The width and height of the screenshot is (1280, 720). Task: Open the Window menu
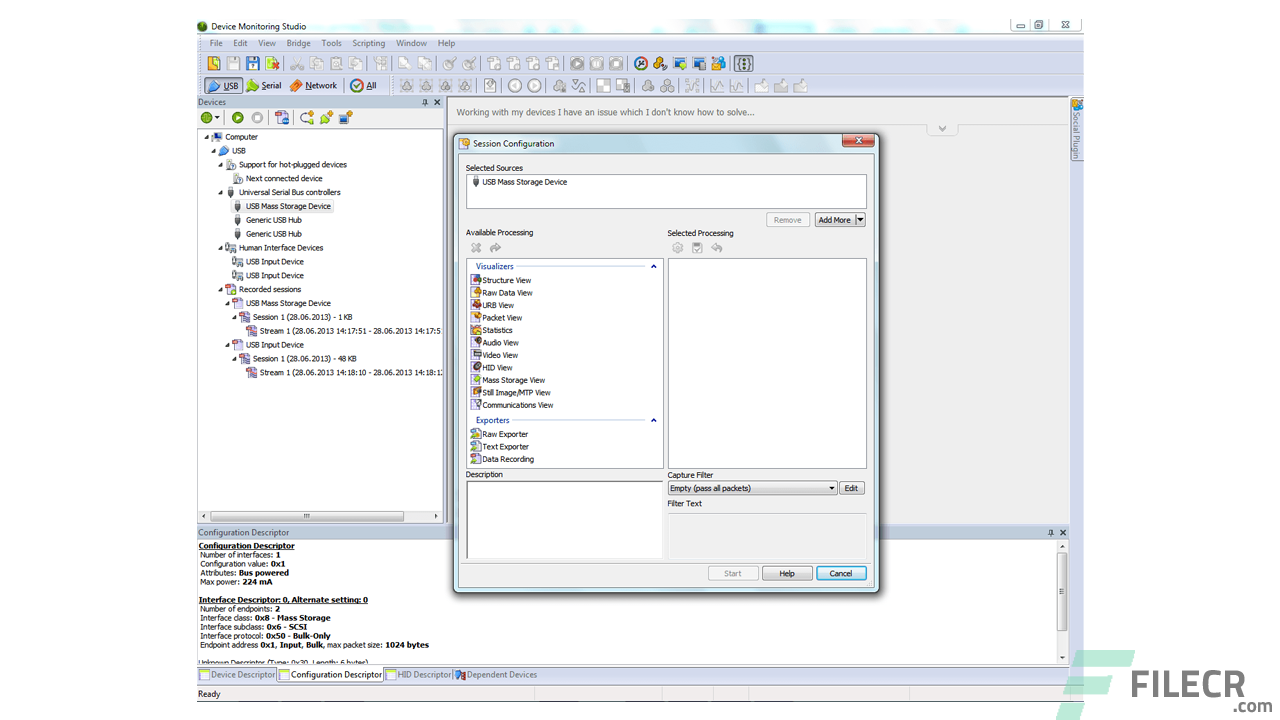coord(411,43)
